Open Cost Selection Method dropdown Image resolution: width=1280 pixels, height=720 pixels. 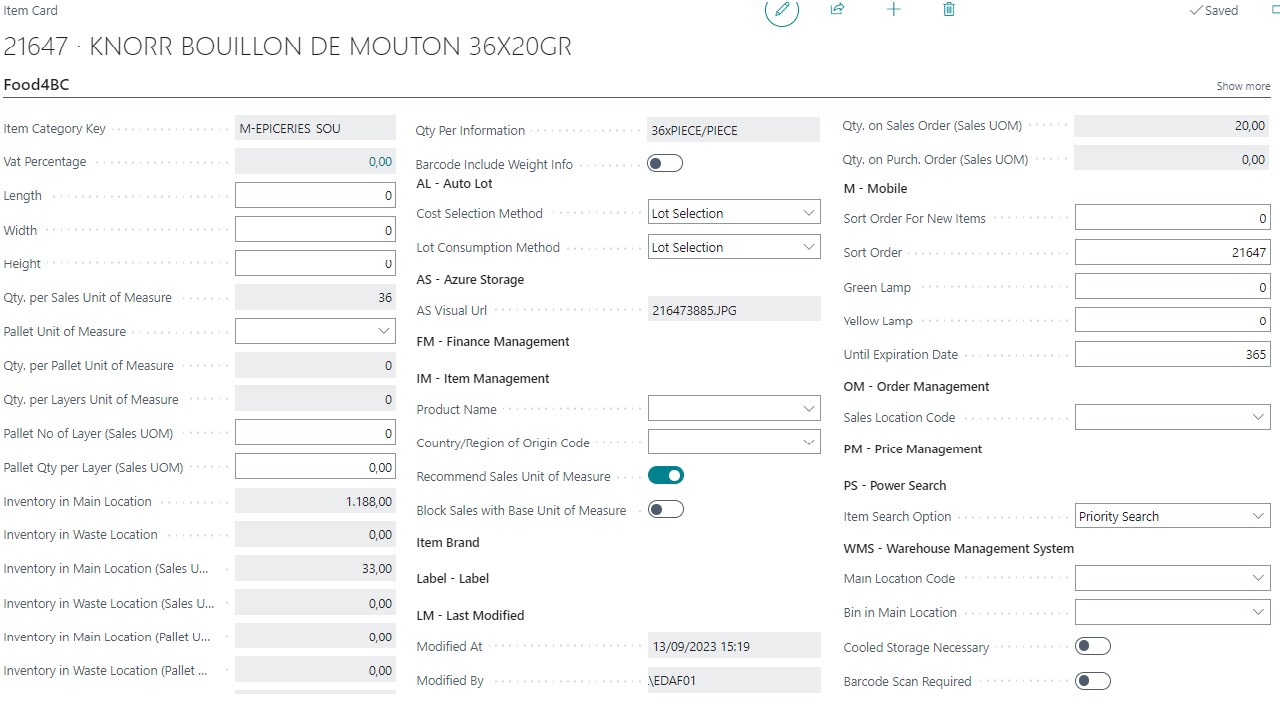[x=809, y=213]
